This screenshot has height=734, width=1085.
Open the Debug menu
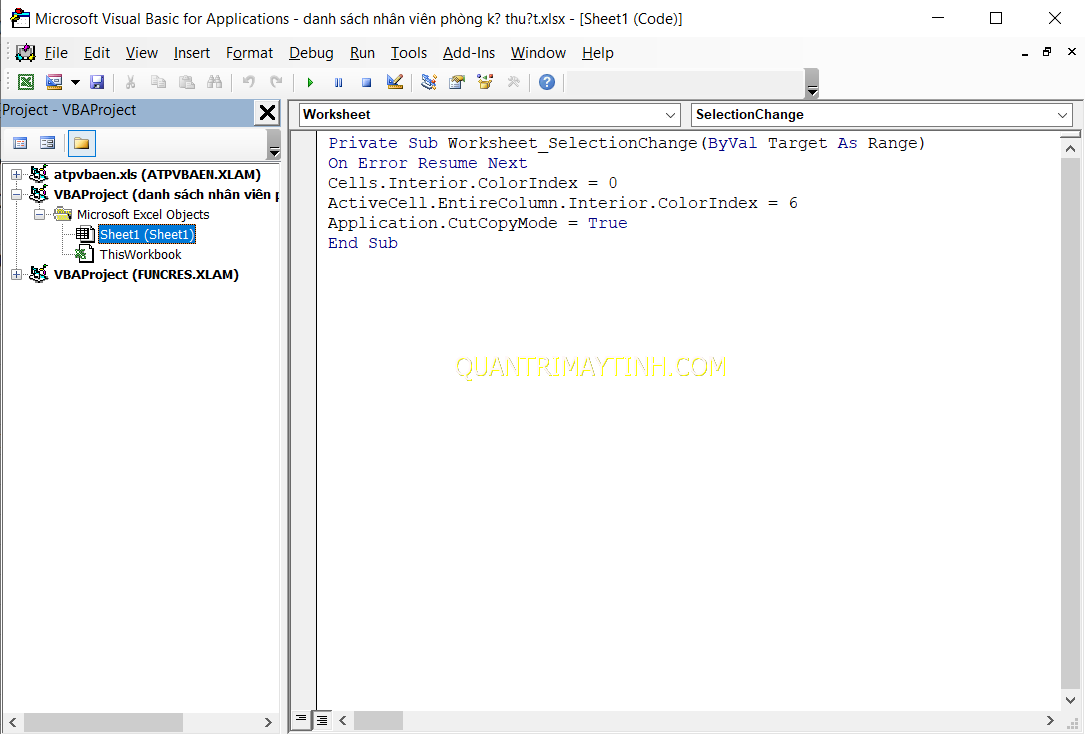click(x=311, y=53)
